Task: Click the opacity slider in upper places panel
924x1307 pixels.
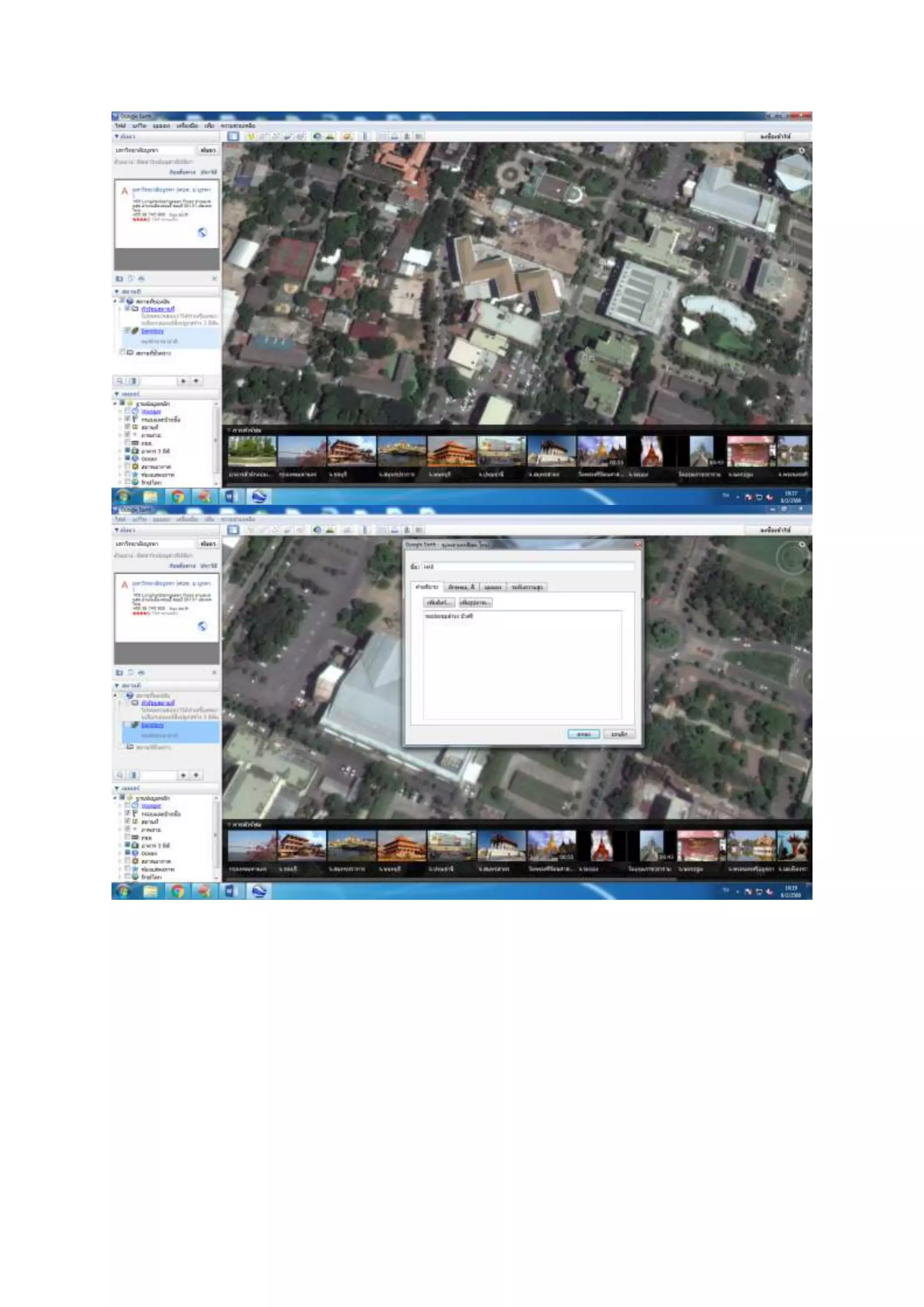Action: (158, 381)
